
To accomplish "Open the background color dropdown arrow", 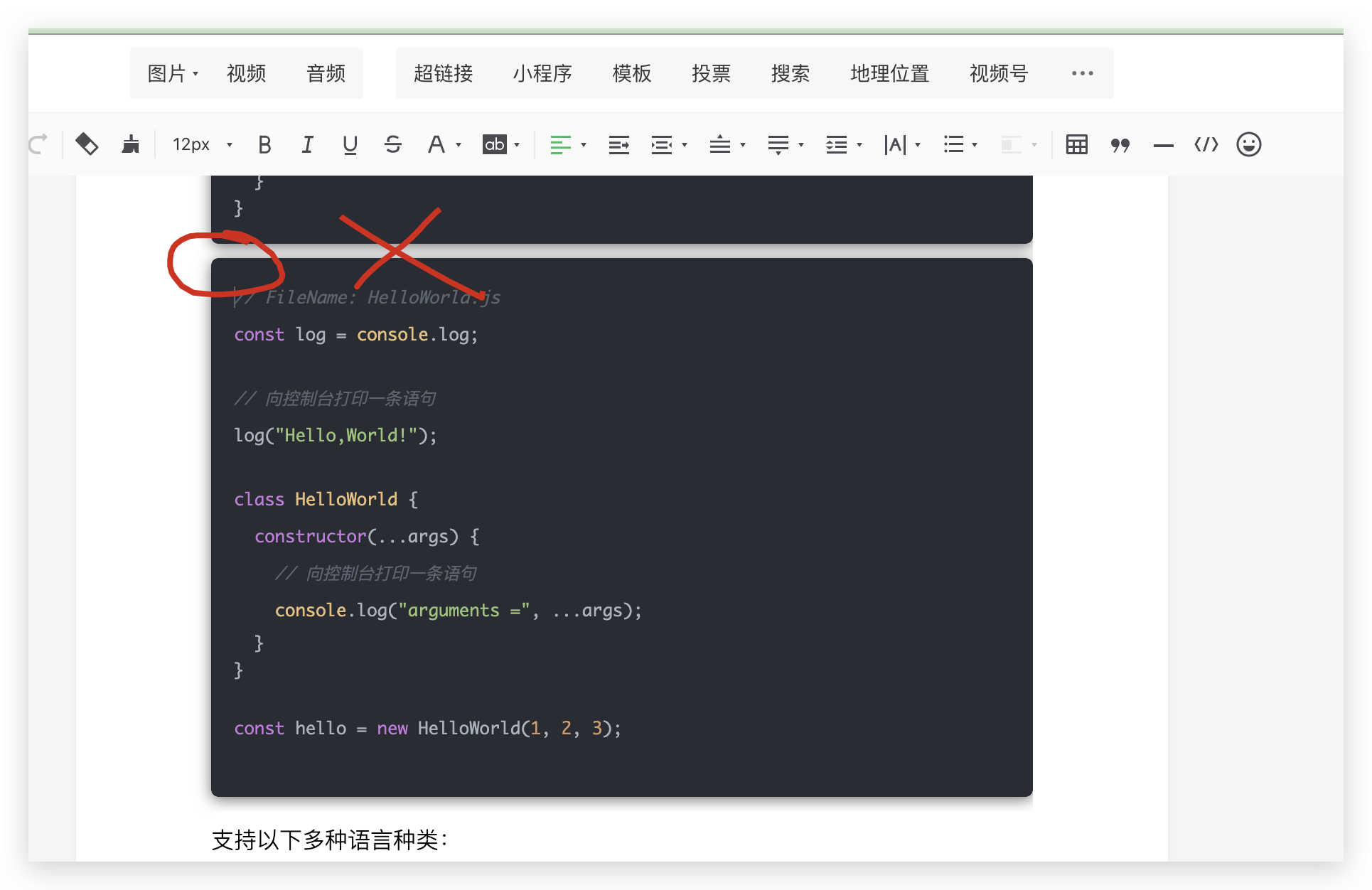I will point(517,145).
